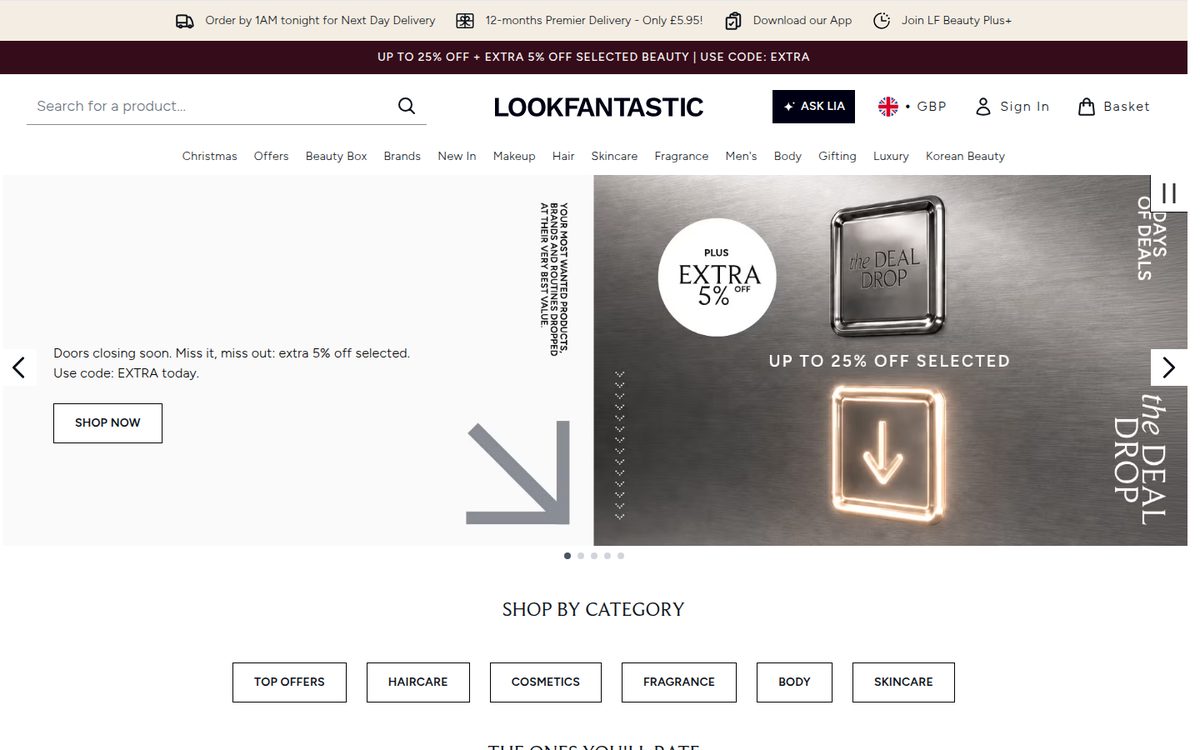Open the Brands menu
Viewport: 1200px width, 750px height.
pyautogui.click(x=402, y=156)
